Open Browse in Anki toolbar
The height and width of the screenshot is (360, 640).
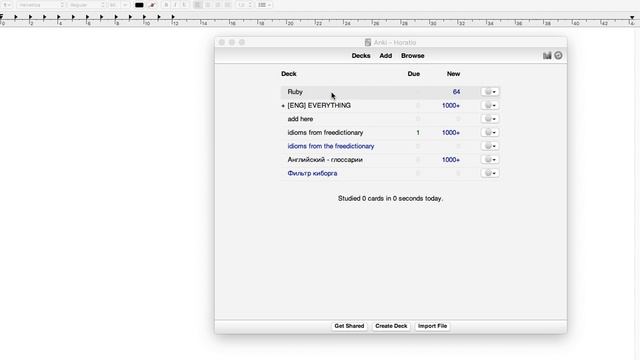tap(413, 56)
